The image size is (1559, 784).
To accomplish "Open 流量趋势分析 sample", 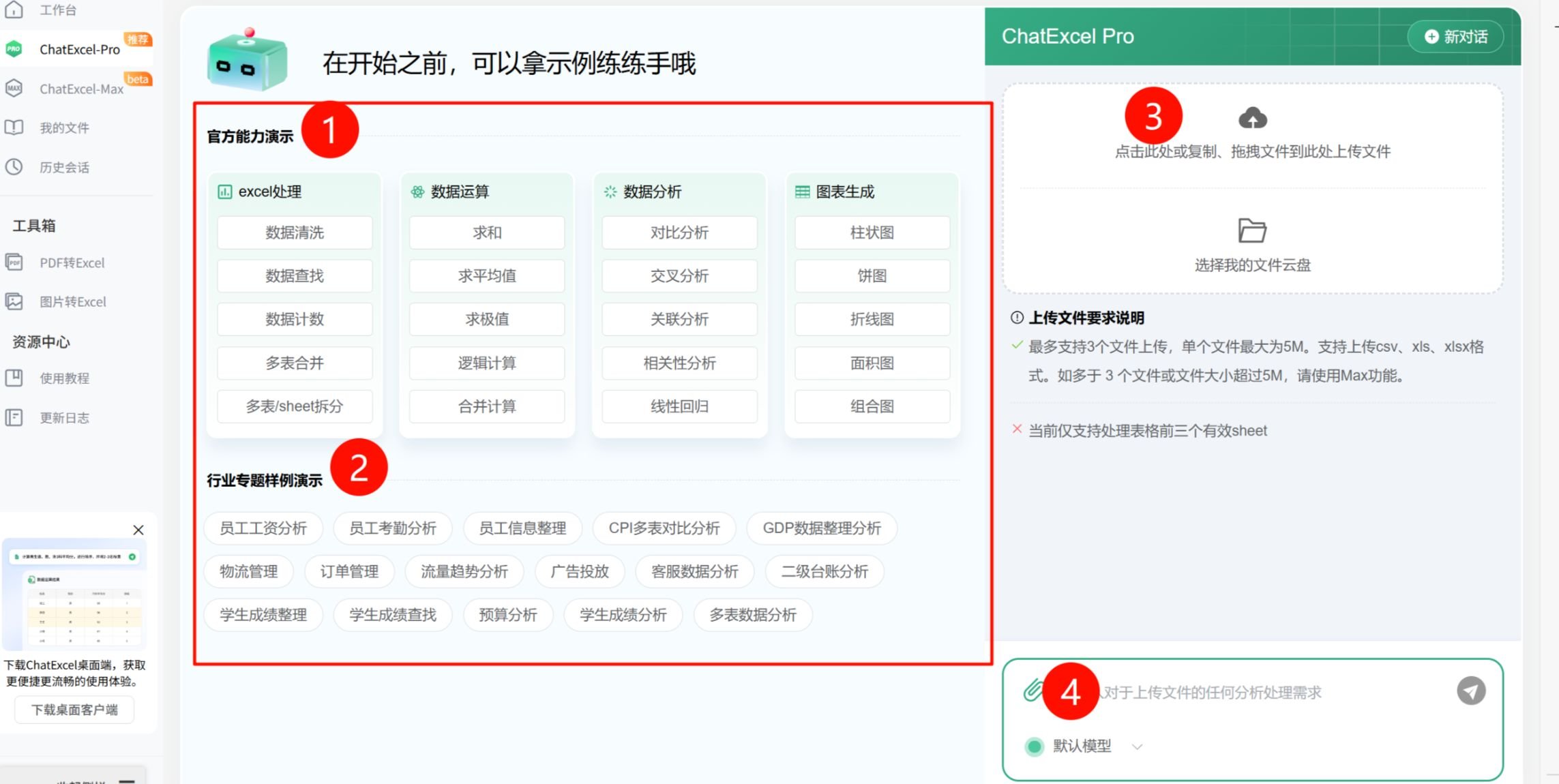I will (464, 571).
